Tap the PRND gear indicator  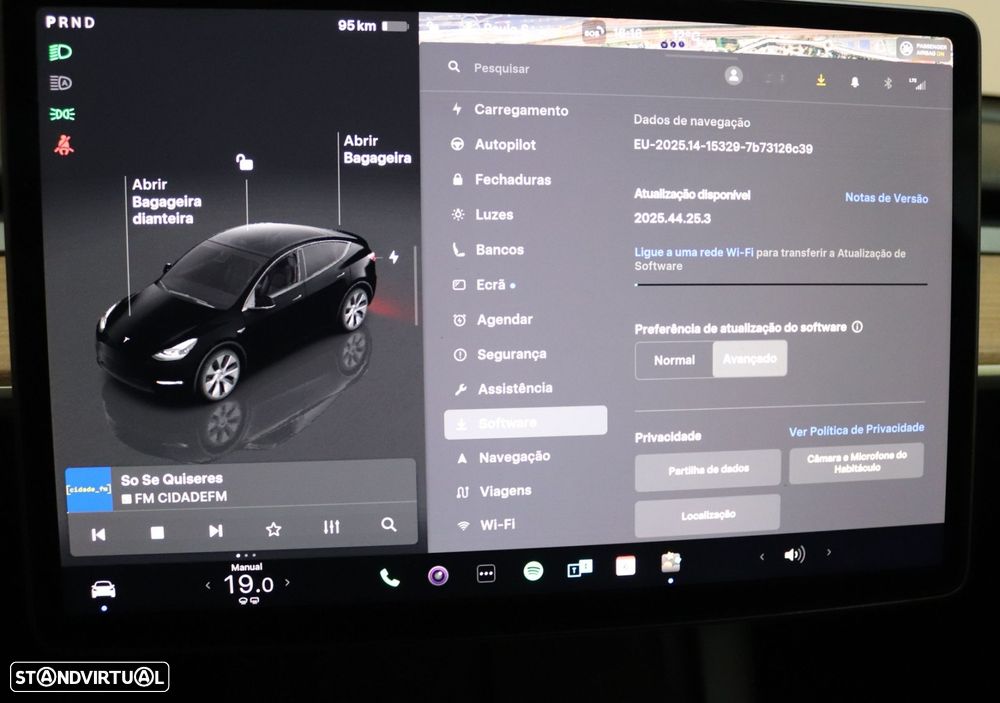click(x=70, y=22)
